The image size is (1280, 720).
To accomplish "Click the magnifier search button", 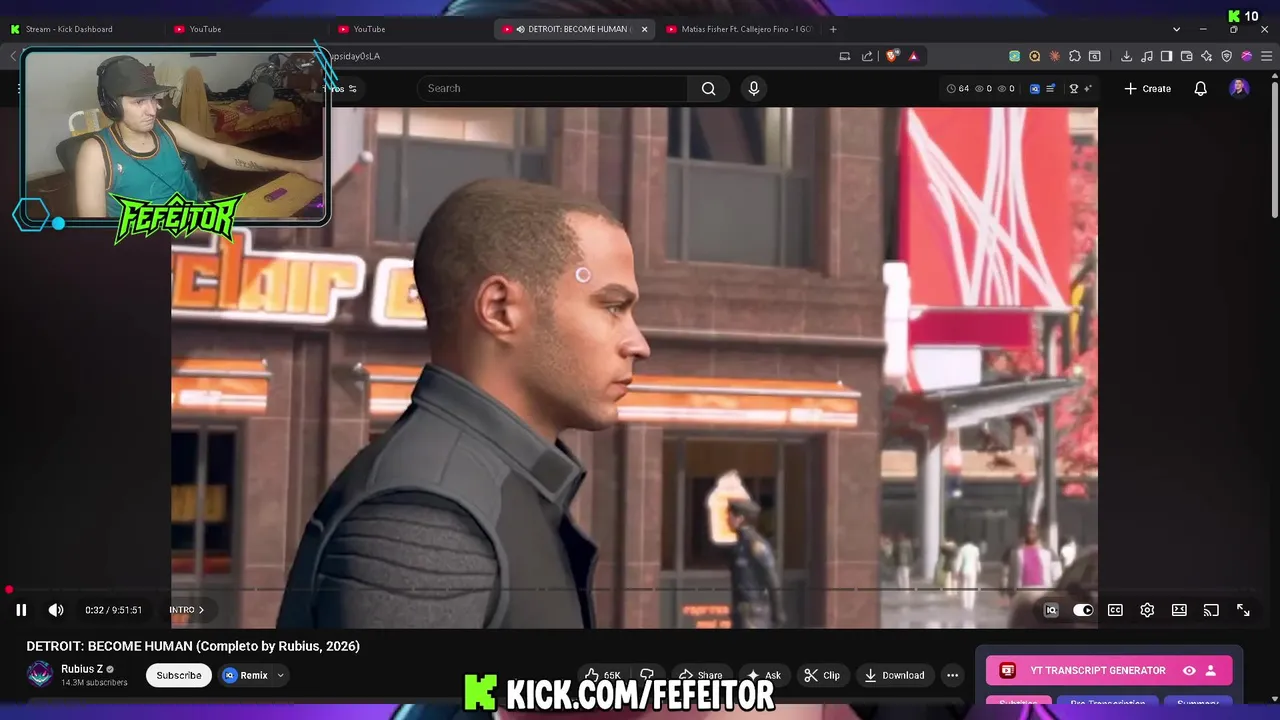I will (708, 88).
